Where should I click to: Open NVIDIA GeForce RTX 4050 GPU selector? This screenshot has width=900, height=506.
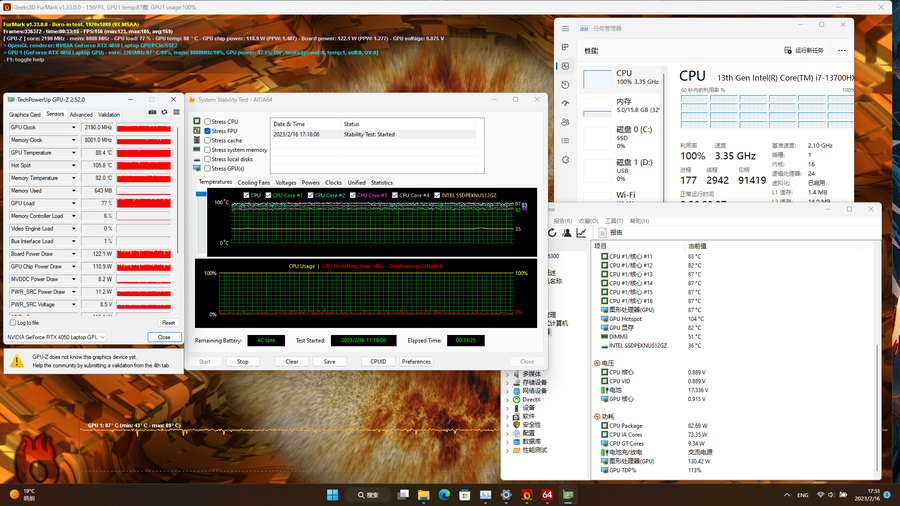pyautogui.click(x=56, y=337)
